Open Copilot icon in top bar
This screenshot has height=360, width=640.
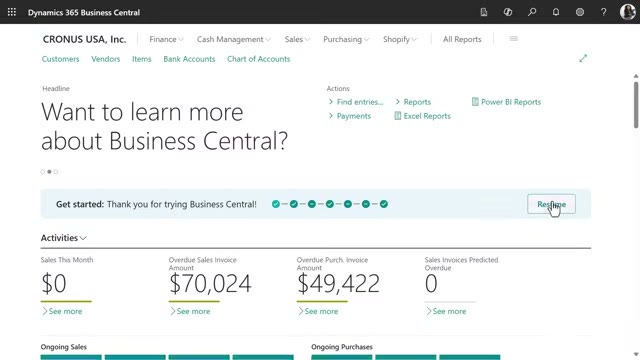pyautogui.click(x=508, y=12)
